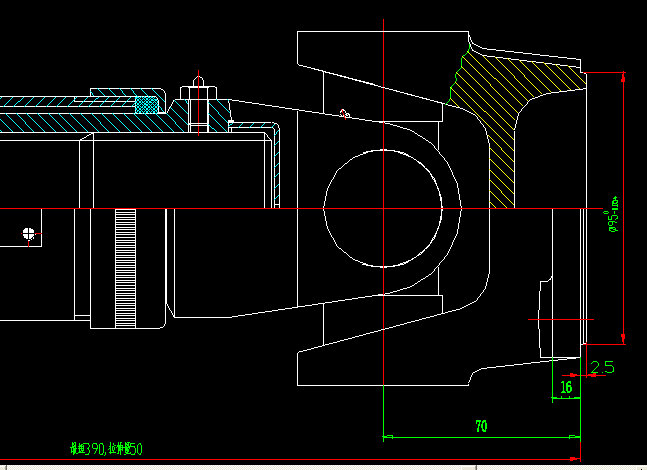Select the 70 dimension text

click(481, 426)
